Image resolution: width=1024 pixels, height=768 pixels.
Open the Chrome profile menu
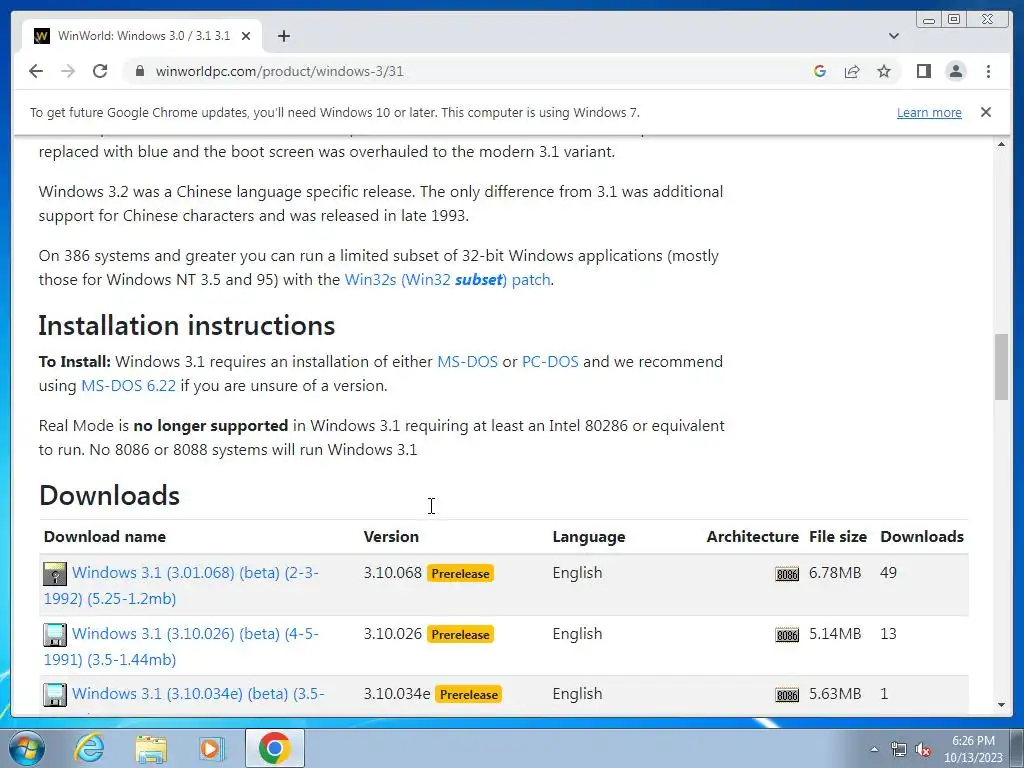955,71
